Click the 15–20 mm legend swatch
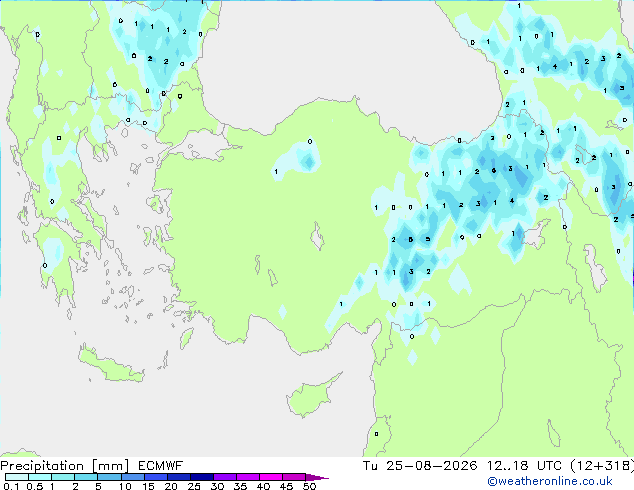The width and height of the screenshot is (634, 490). point(155,477)
